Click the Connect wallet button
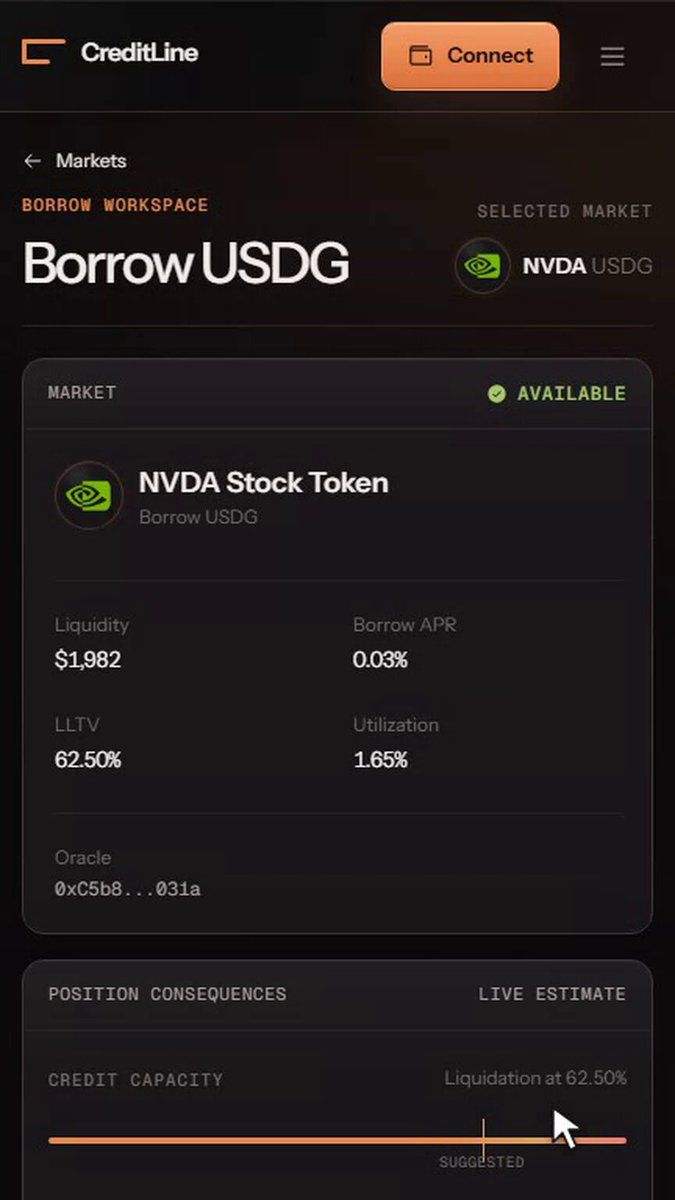The image size is (675, 1200). coord(470,56)
